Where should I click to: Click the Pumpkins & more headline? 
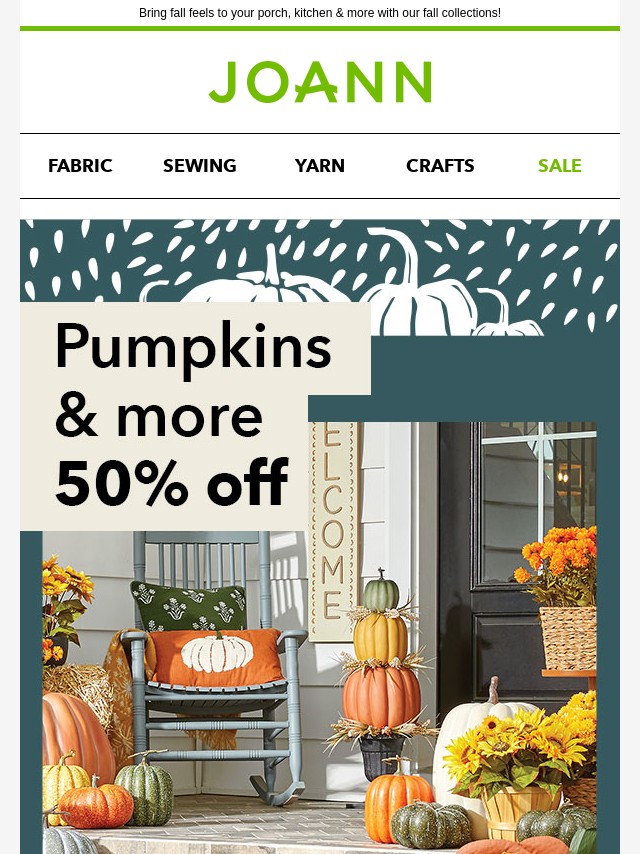pyautogui.click(x=193, y=381)
